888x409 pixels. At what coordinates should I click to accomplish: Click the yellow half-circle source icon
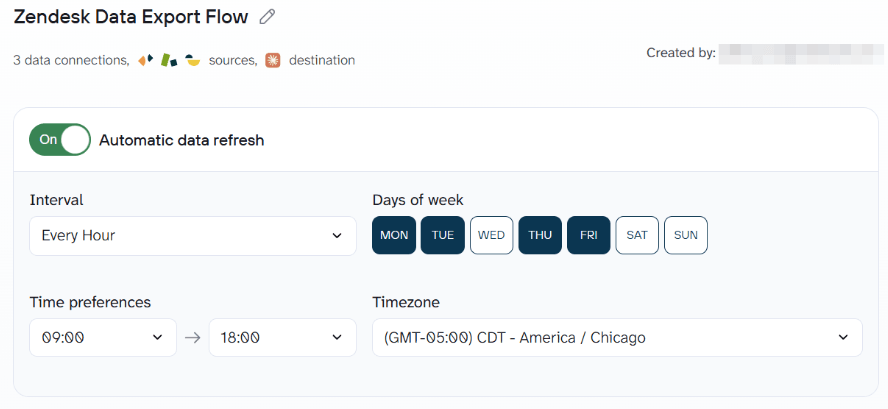[x=193, y=60]
